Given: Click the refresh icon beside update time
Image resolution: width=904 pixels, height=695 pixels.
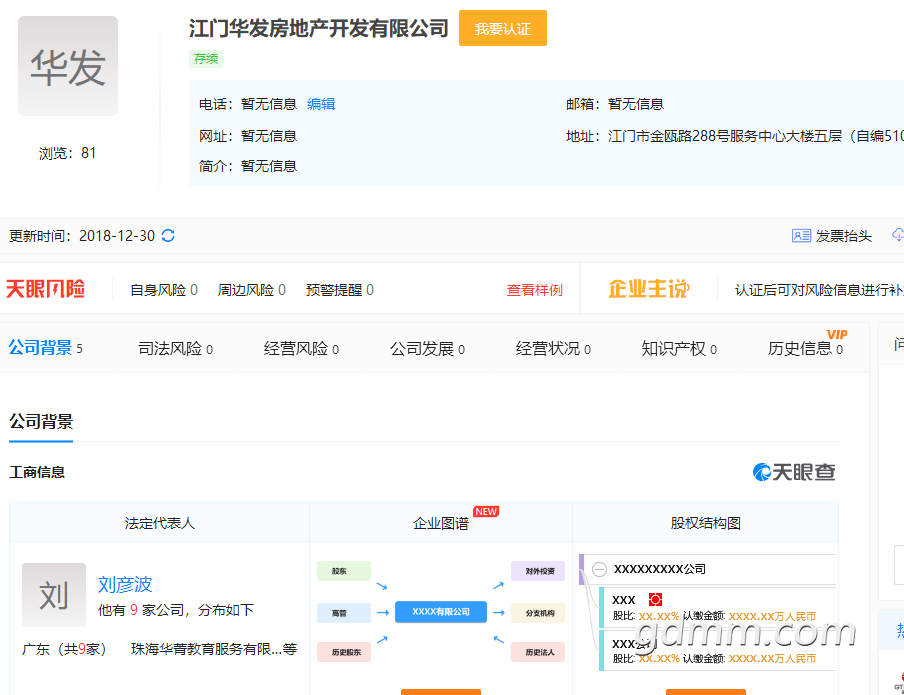Looking at the screenshot, I should (x=168, y=235).
